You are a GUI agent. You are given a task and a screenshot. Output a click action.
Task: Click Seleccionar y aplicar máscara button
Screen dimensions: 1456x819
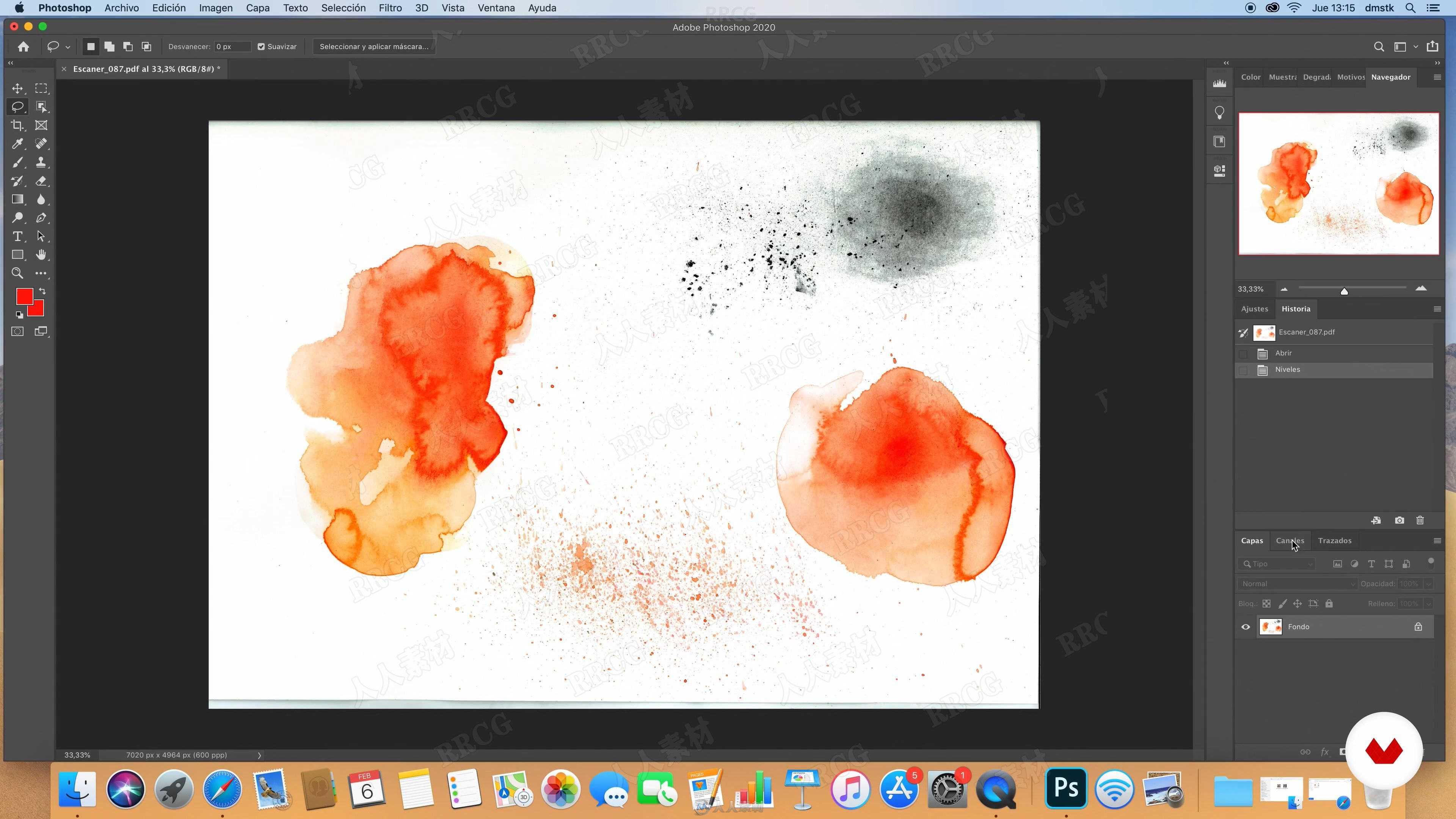coord(373,46)
